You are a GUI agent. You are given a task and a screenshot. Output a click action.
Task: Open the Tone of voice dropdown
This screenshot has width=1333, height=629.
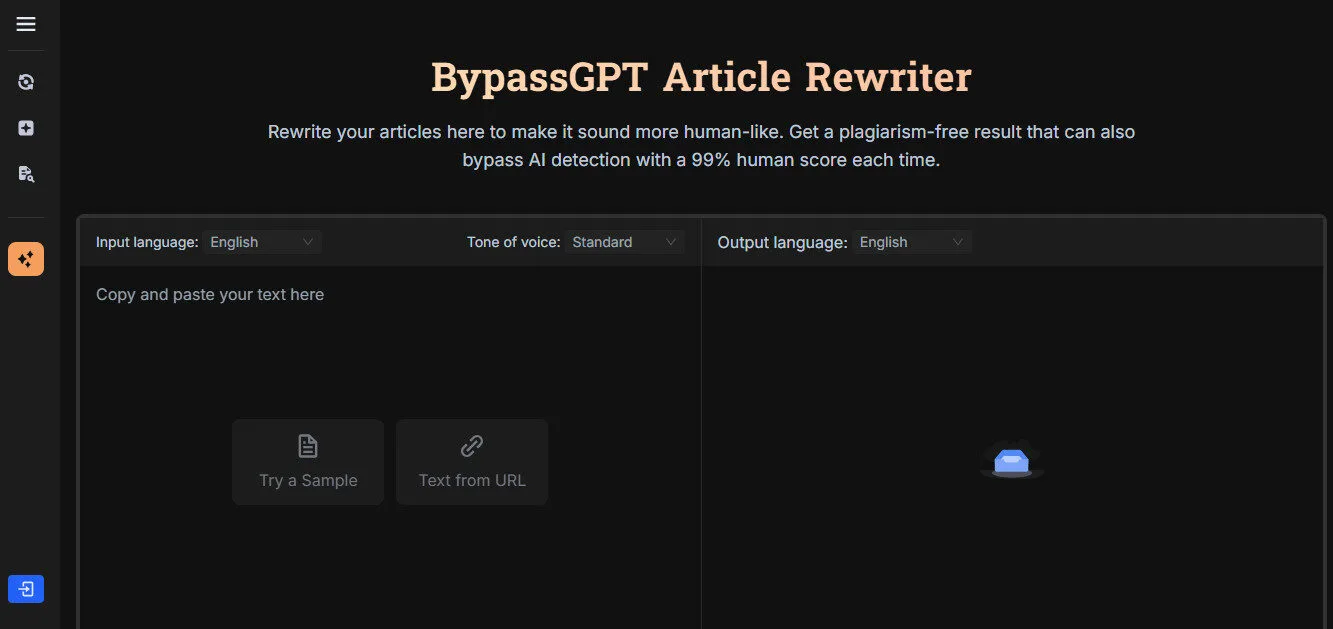[x=622, y=241]
